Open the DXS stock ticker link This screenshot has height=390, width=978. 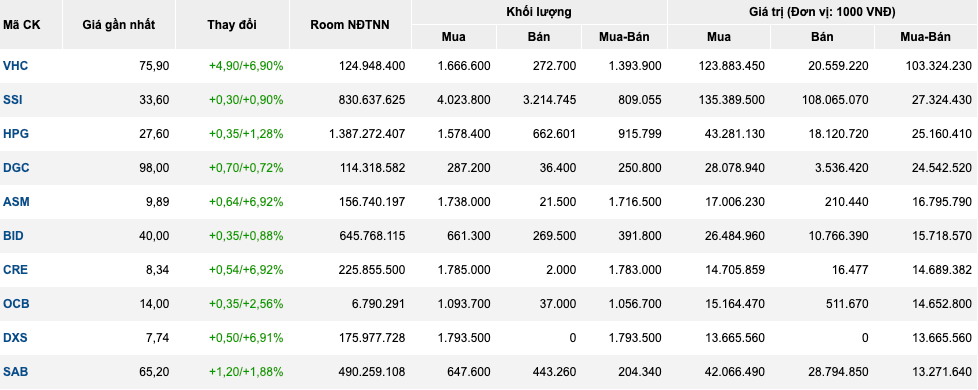point(16,338)
